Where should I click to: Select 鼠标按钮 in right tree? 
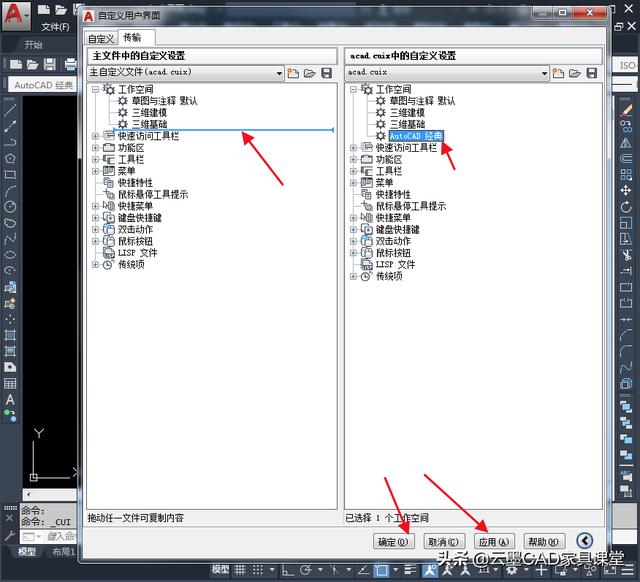pyautogui.click(x=393, y=253)
